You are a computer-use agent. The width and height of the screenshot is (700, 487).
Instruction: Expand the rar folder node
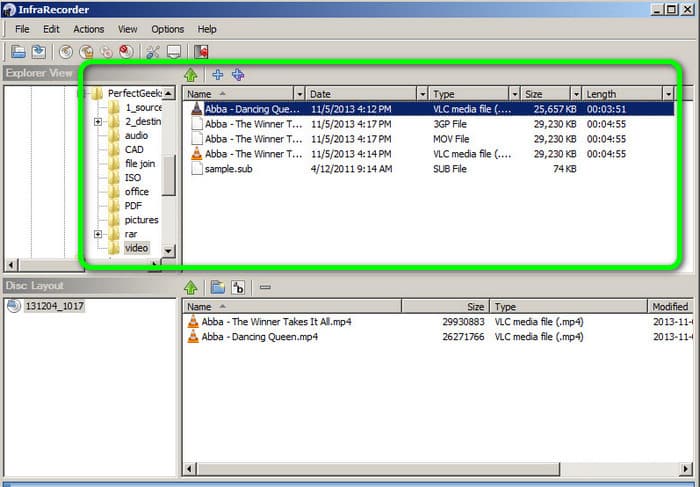click(x=98, y=234)
